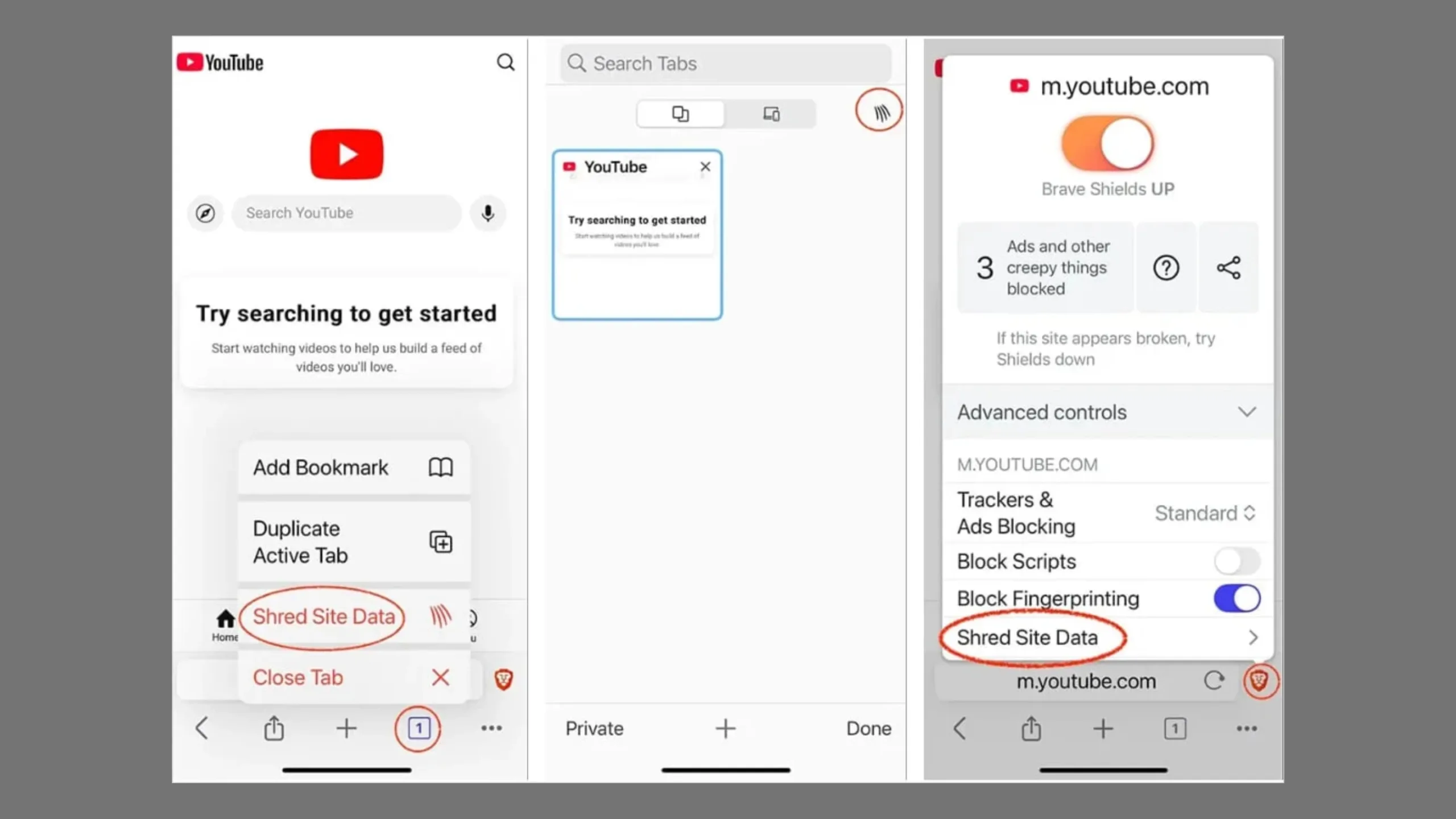Share blocked stats icon
The height and width of the screenshot is (819, 1456).
[x=1228, y=267]
